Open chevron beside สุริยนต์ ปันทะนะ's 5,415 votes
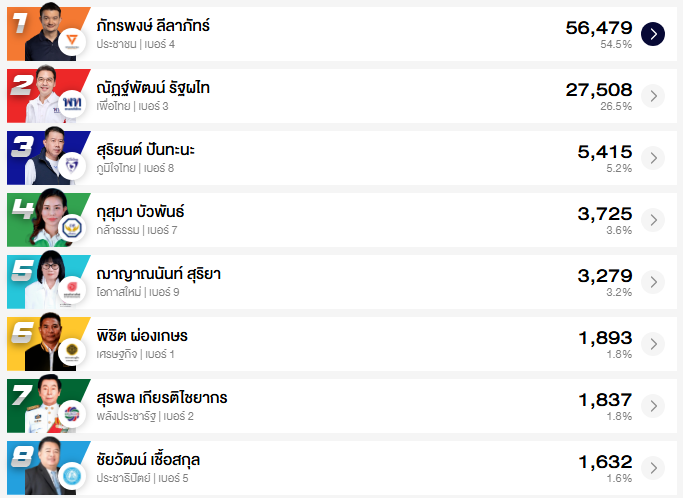This screenshot has height=498, width=683. click(652, 158)
